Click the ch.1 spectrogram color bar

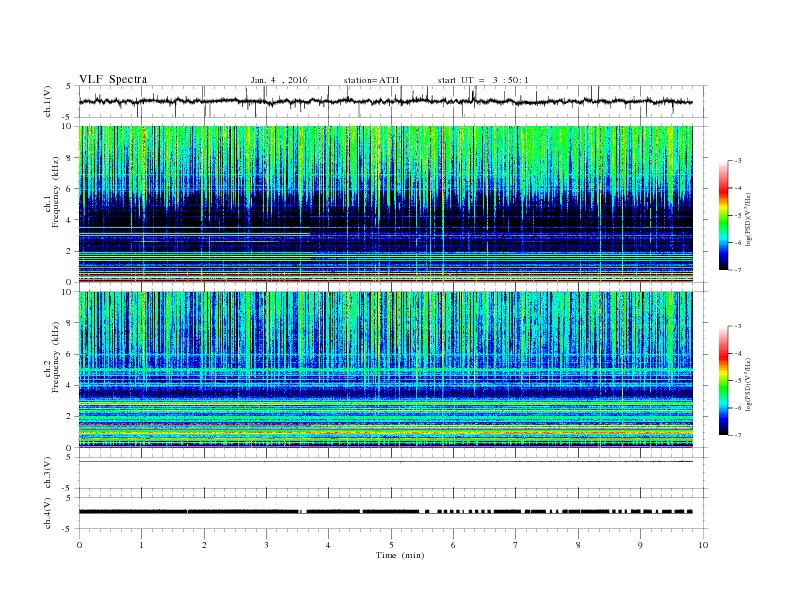coord(724,216)
